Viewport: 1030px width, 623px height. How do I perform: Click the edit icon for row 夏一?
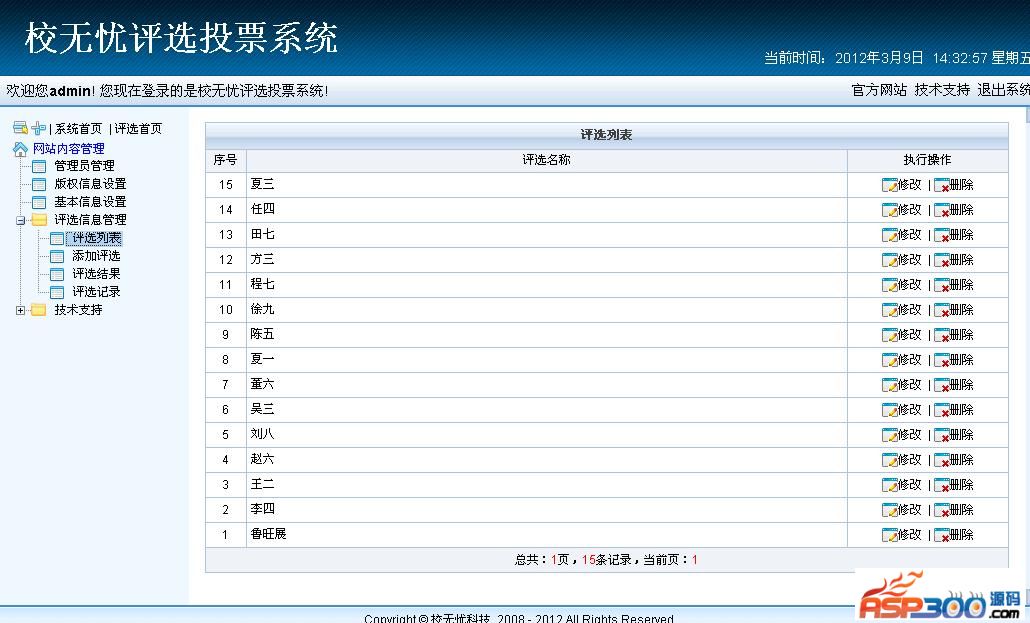tap(889, 360)
